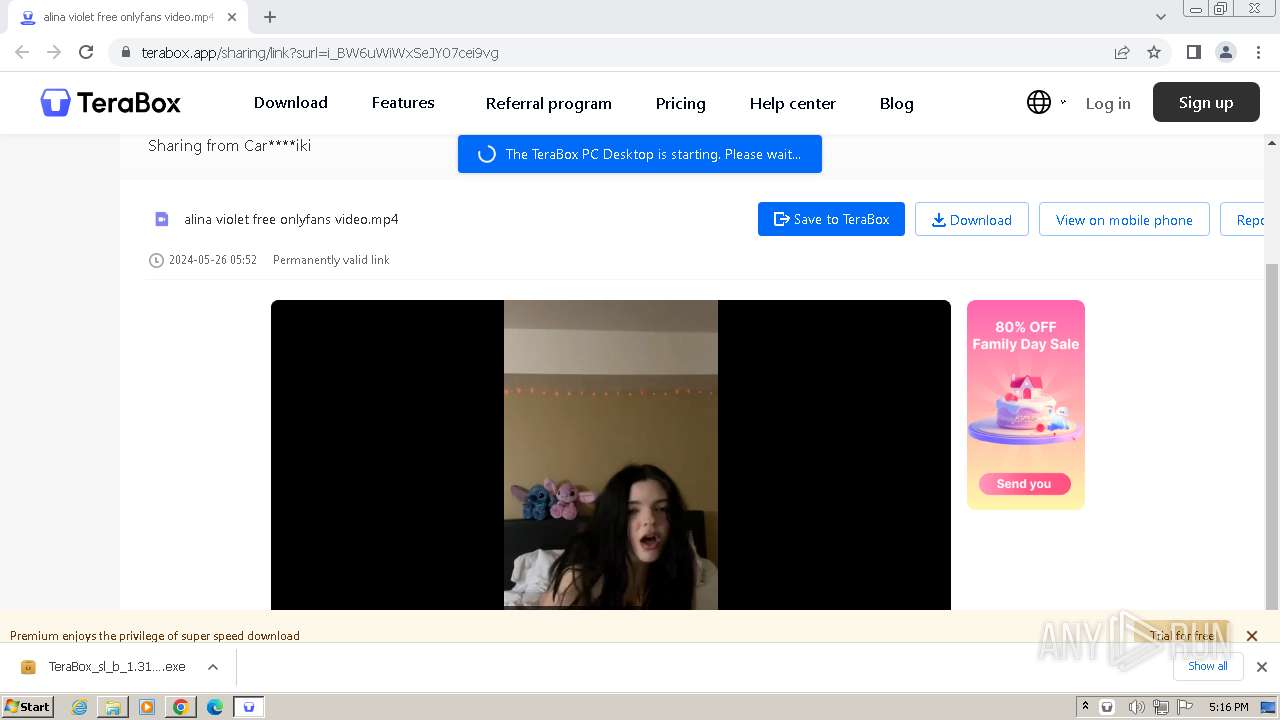Click the site lock icon
This screenshot has height=720, width=1280.
click(125, 53)
